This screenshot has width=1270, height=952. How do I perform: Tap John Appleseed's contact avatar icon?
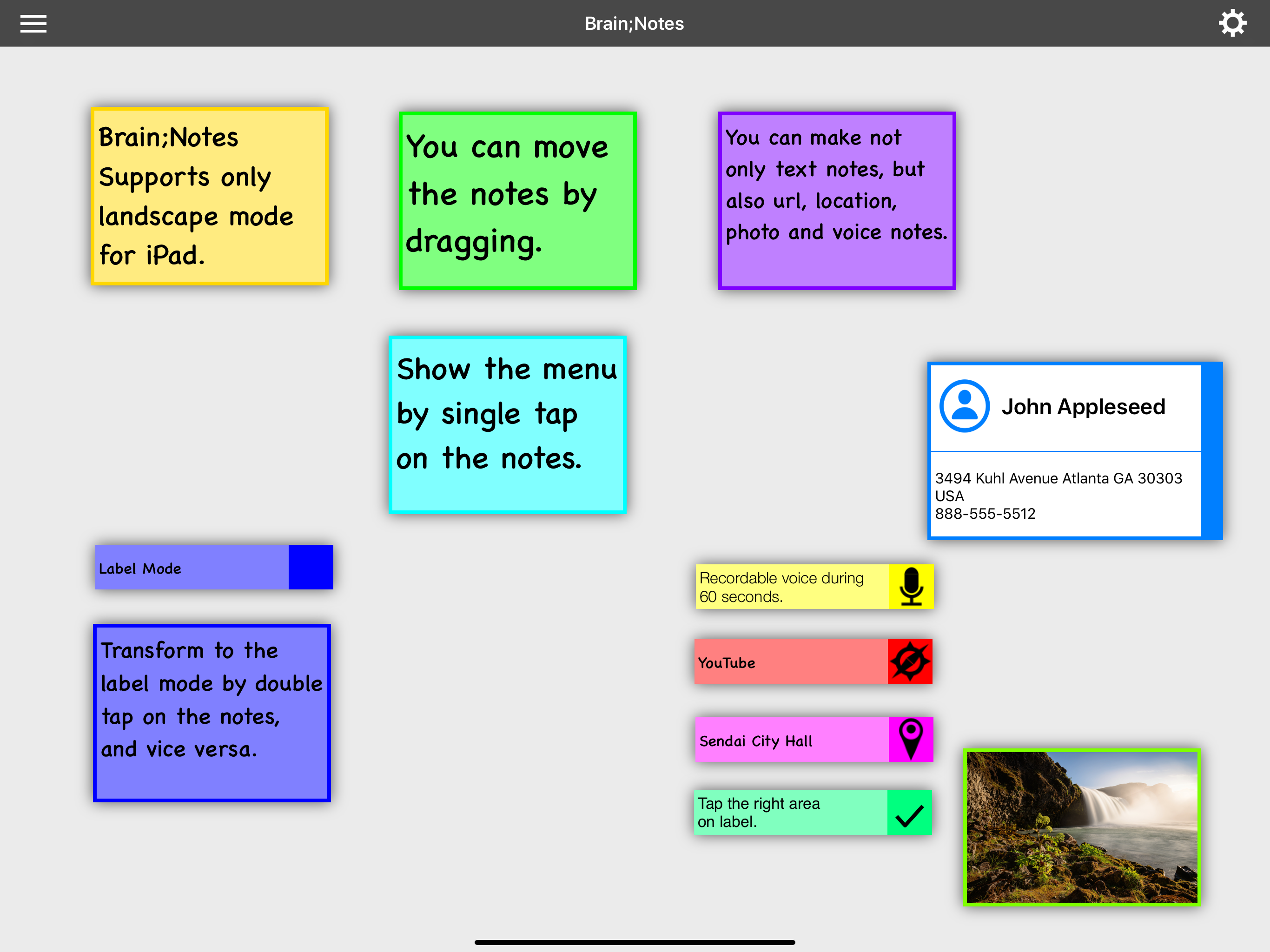tap(964, 406)
